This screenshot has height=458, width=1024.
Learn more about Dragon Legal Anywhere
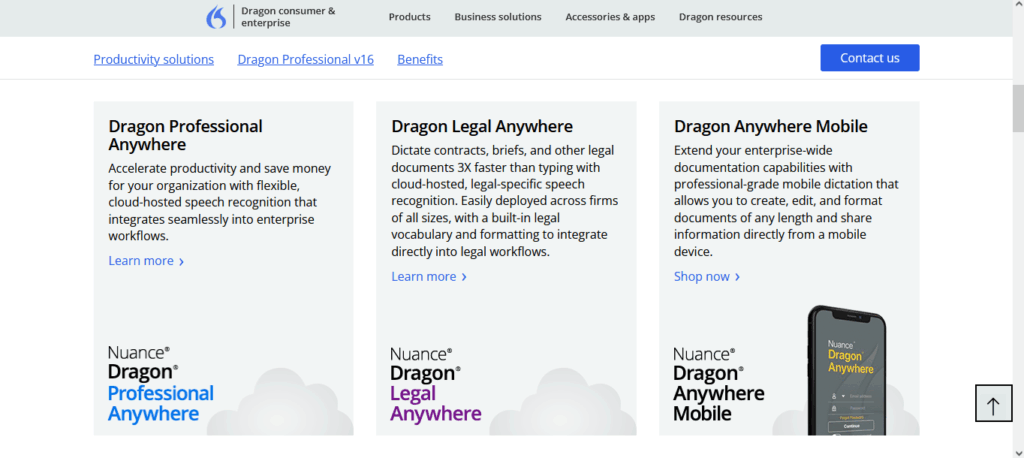point(429,276)
